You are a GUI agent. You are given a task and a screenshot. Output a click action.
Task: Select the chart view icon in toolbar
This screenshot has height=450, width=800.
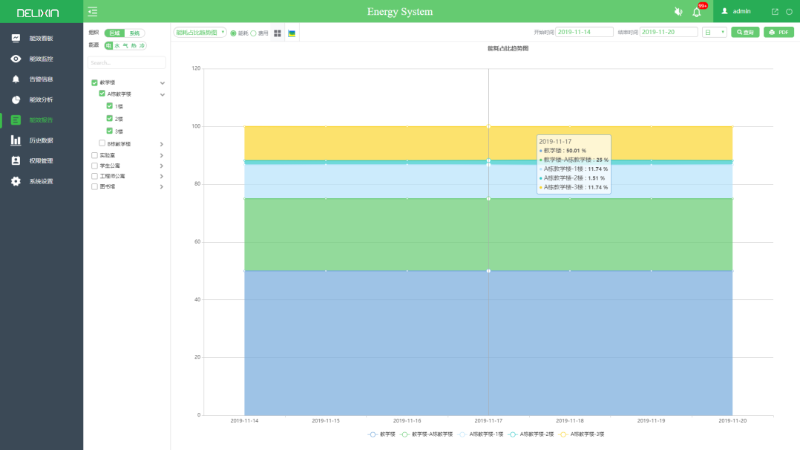click(291, 33)
